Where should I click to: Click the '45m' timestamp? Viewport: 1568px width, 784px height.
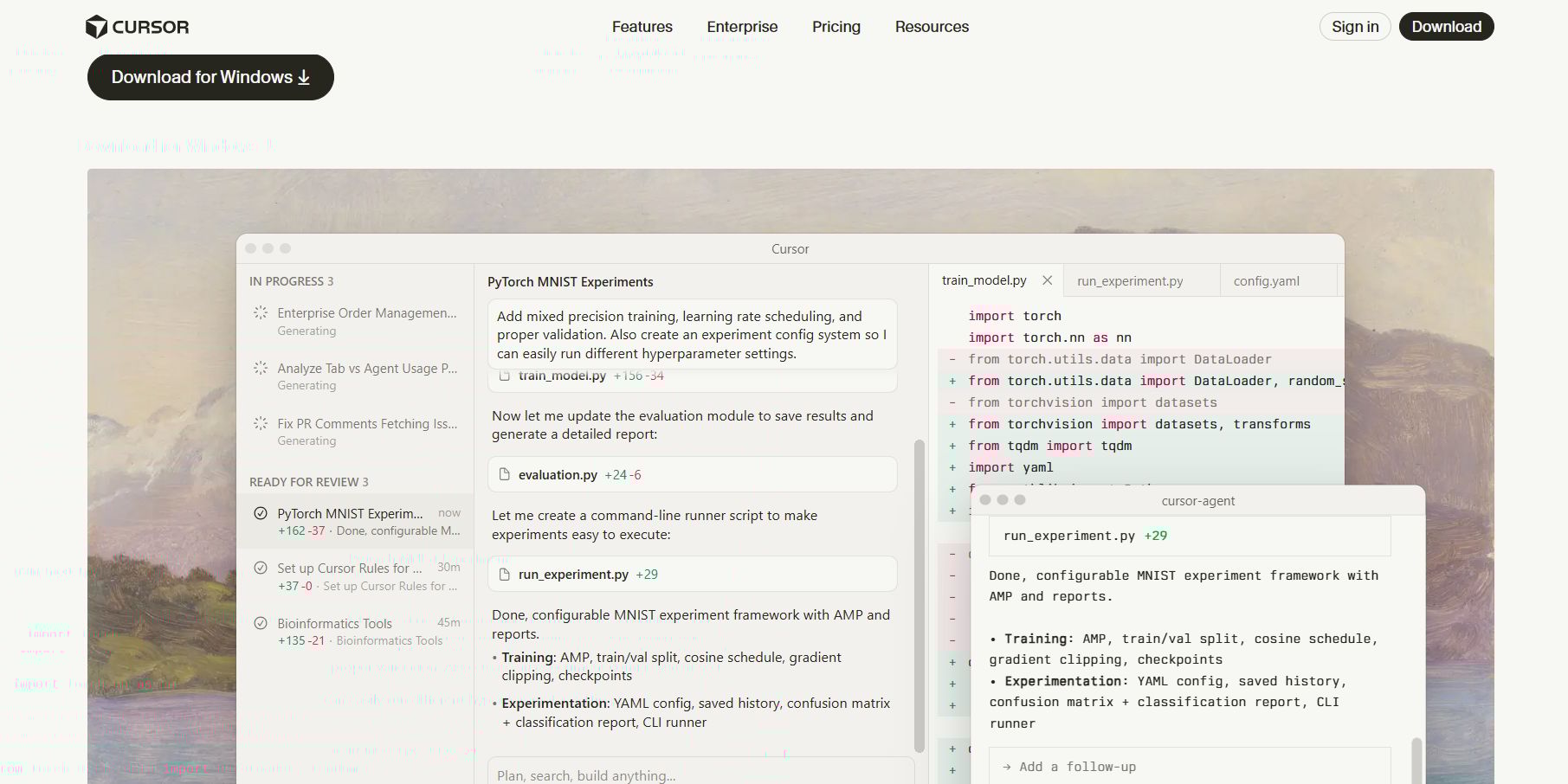448,622
